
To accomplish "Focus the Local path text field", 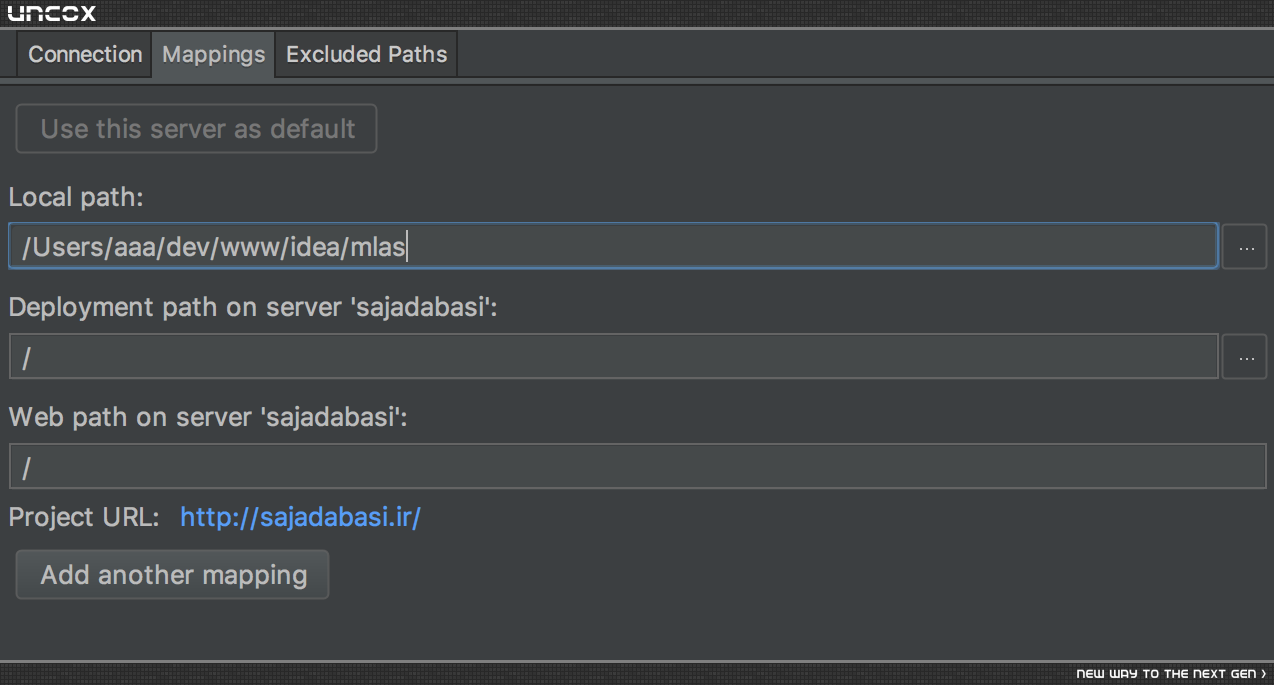I will coord(613,246).
